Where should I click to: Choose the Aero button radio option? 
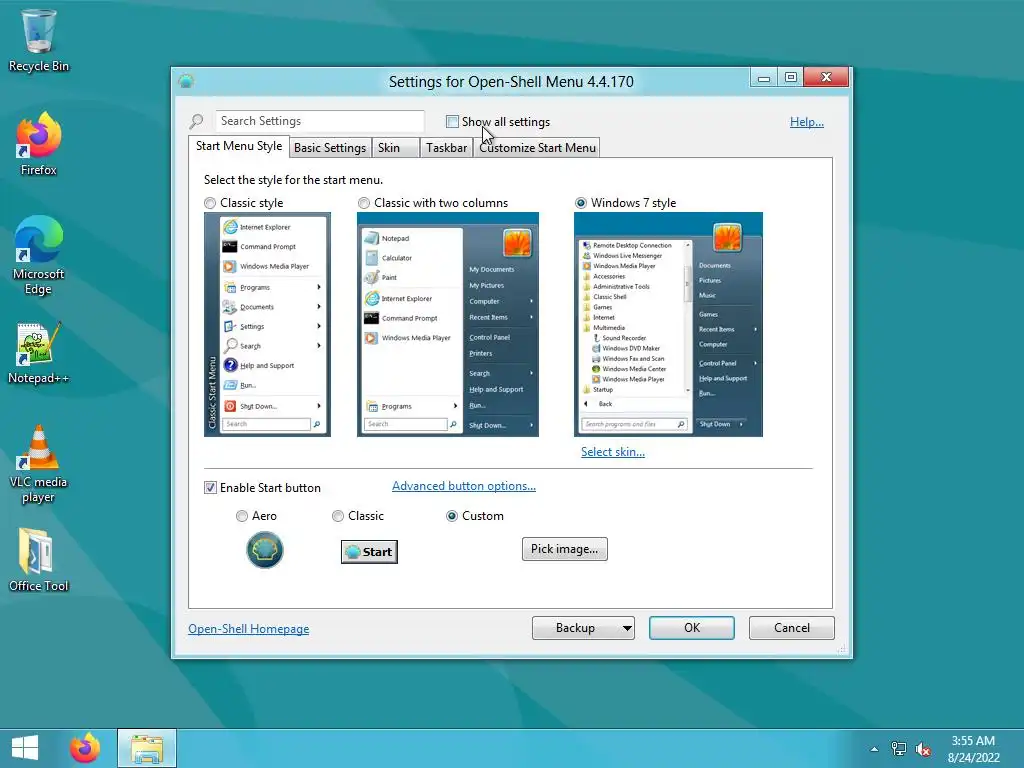click(242, 516)
